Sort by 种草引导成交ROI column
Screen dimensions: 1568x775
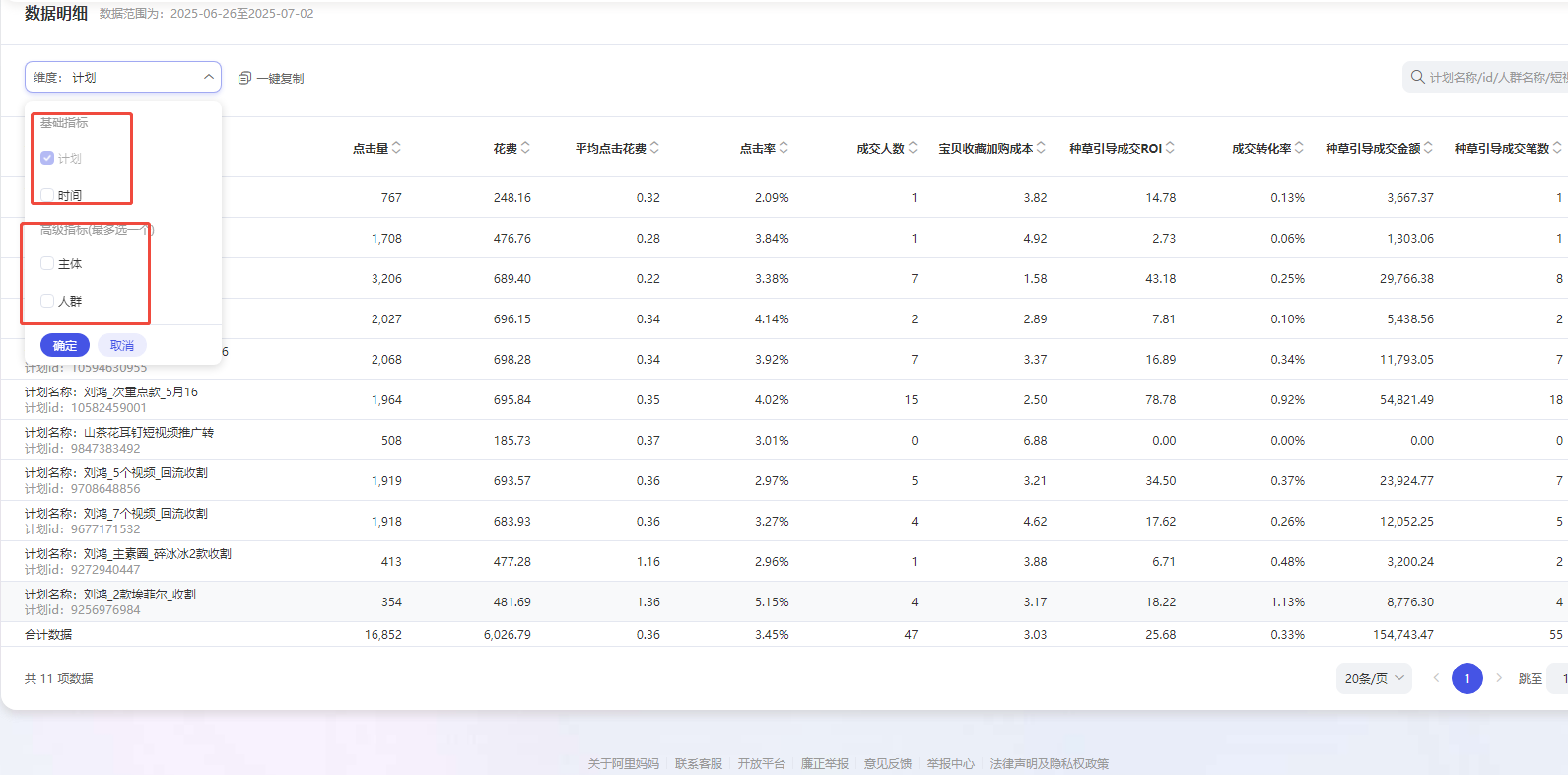click(x=1170, y=148)
